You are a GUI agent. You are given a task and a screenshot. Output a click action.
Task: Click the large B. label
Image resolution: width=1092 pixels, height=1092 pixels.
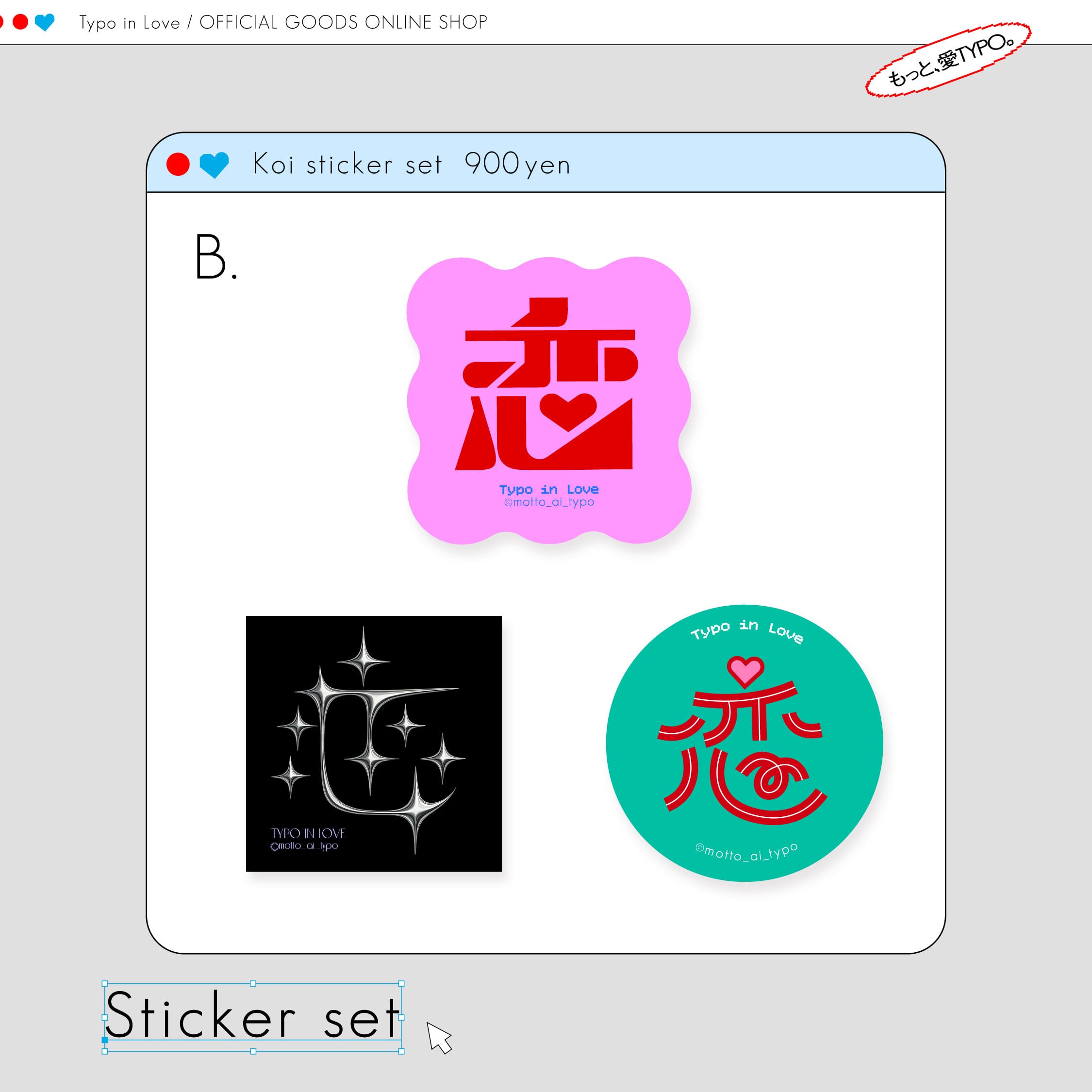pos(216,257)
